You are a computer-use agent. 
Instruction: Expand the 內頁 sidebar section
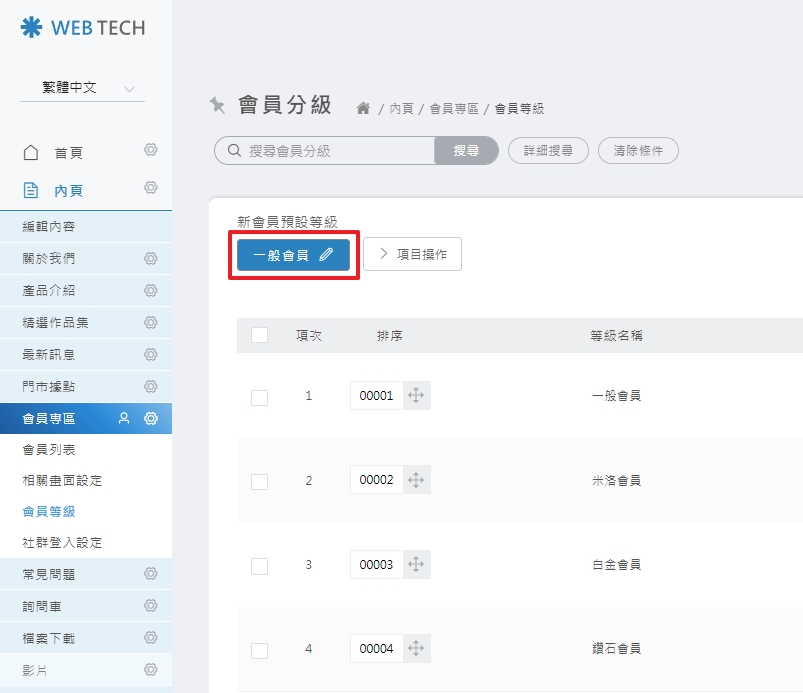tap(68, 190)
